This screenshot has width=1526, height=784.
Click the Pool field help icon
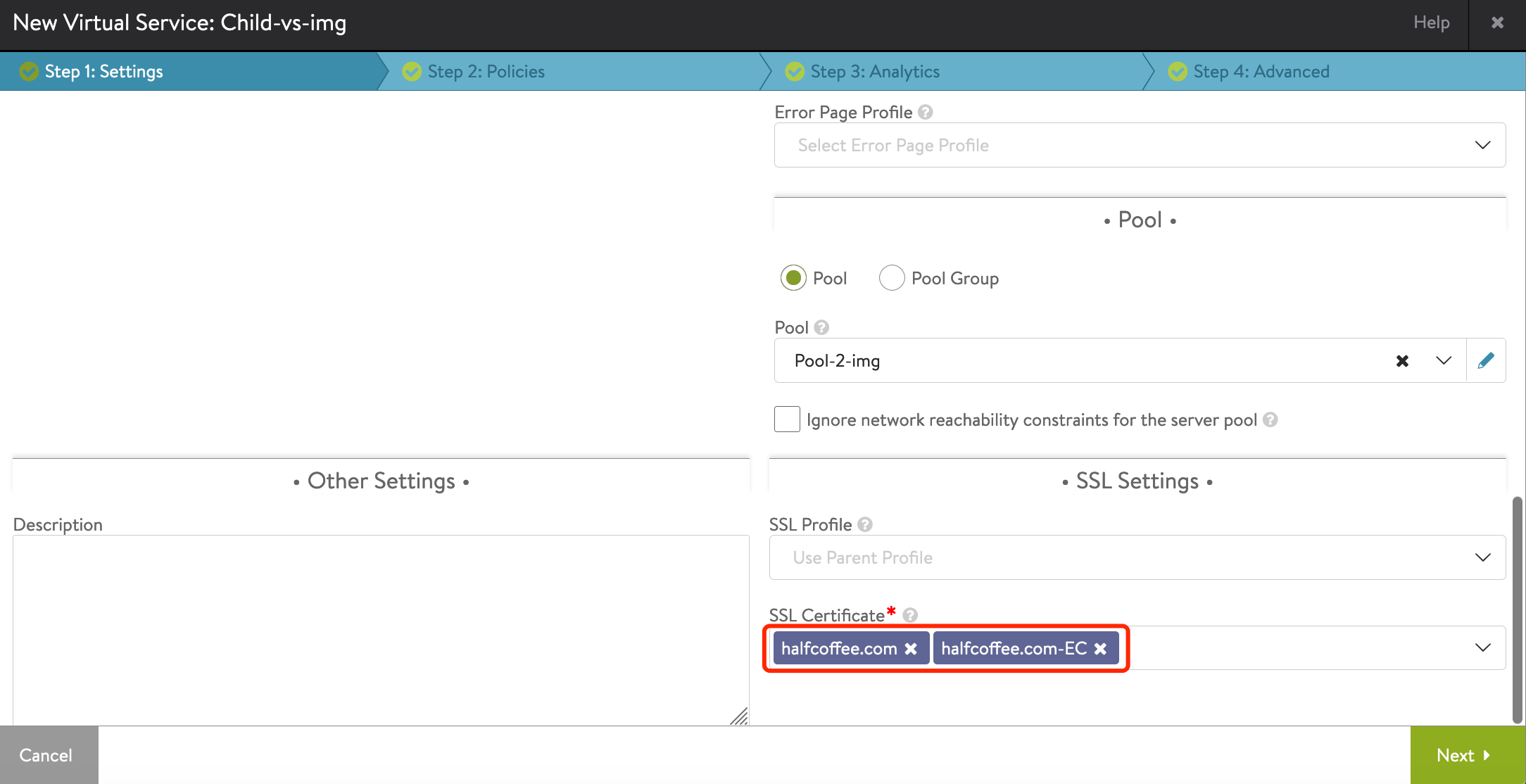pos(821,327)
